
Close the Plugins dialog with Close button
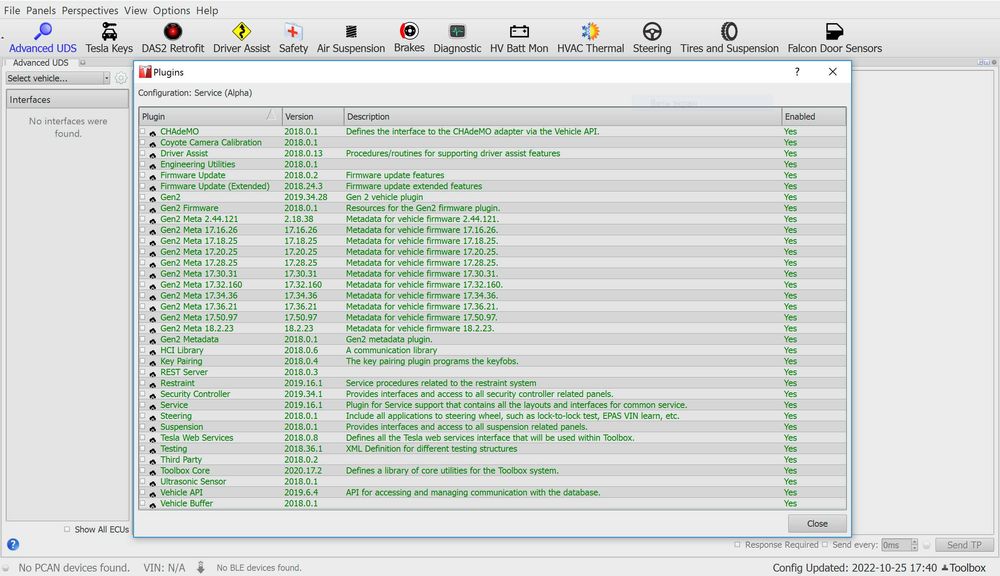(817, 523)
